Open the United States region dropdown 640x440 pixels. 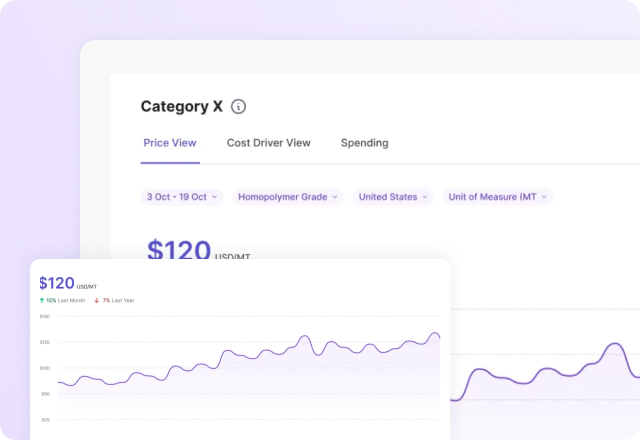pyautogui.click(x=393, y=197)
